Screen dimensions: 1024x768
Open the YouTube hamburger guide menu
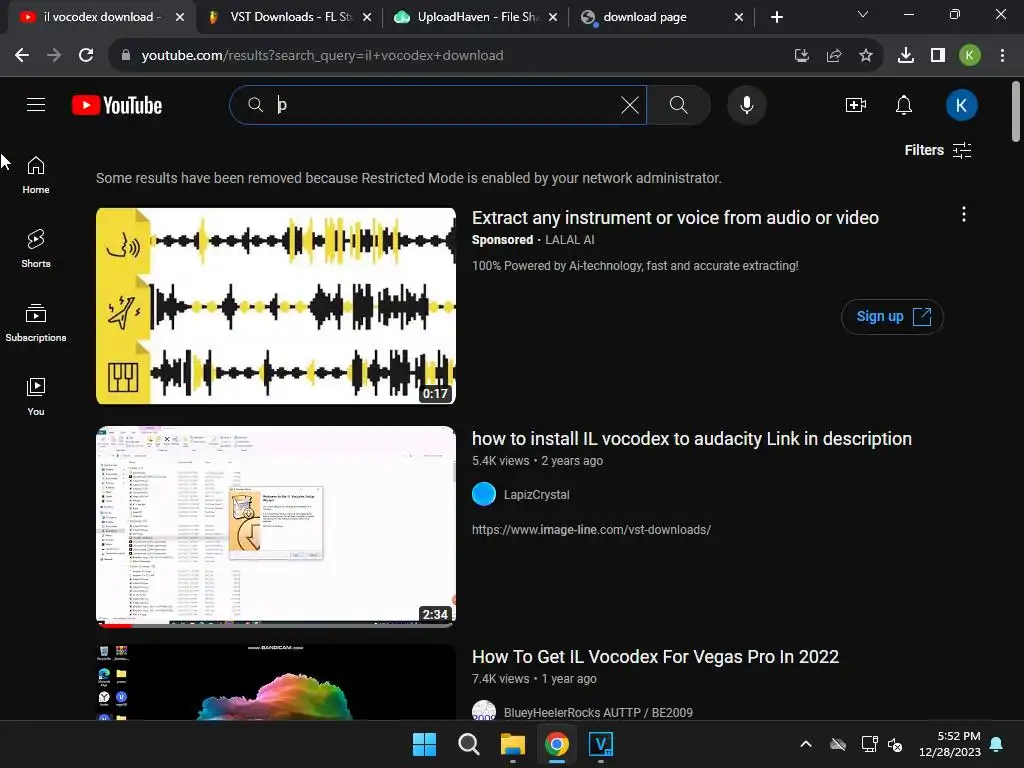(36, 104)
